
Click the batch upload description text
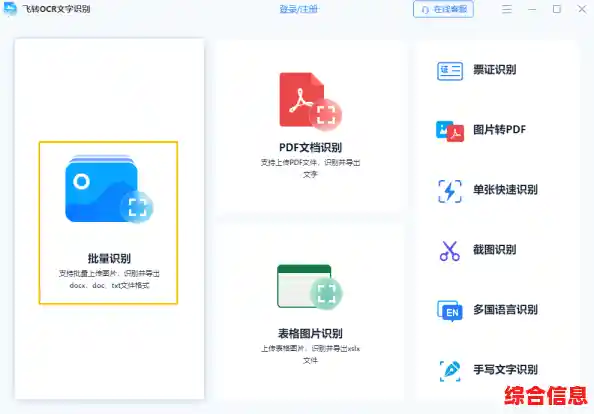pyautogui.click(x=109, y=279)
